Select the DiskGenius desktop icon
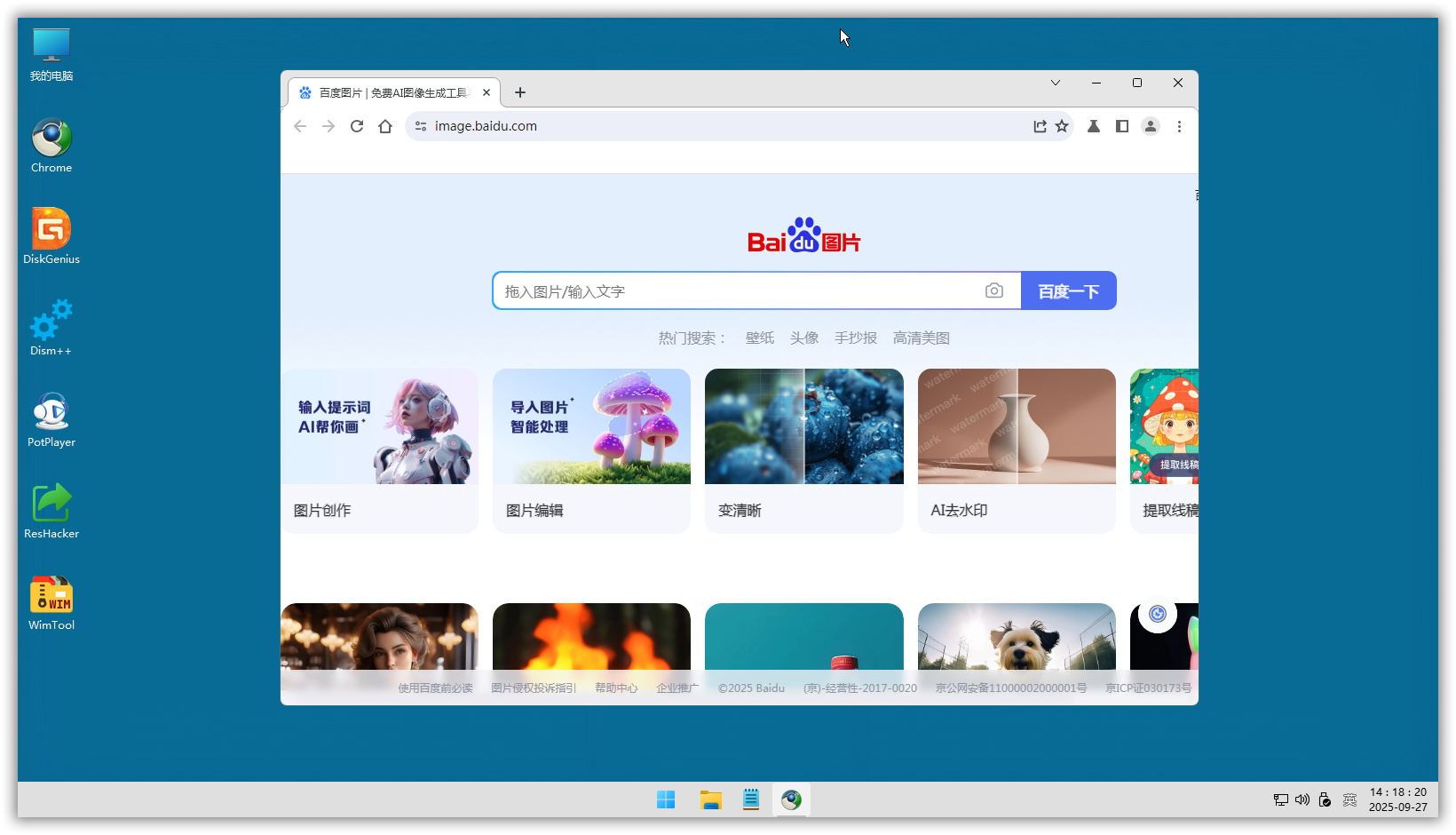 click(51, 237)
